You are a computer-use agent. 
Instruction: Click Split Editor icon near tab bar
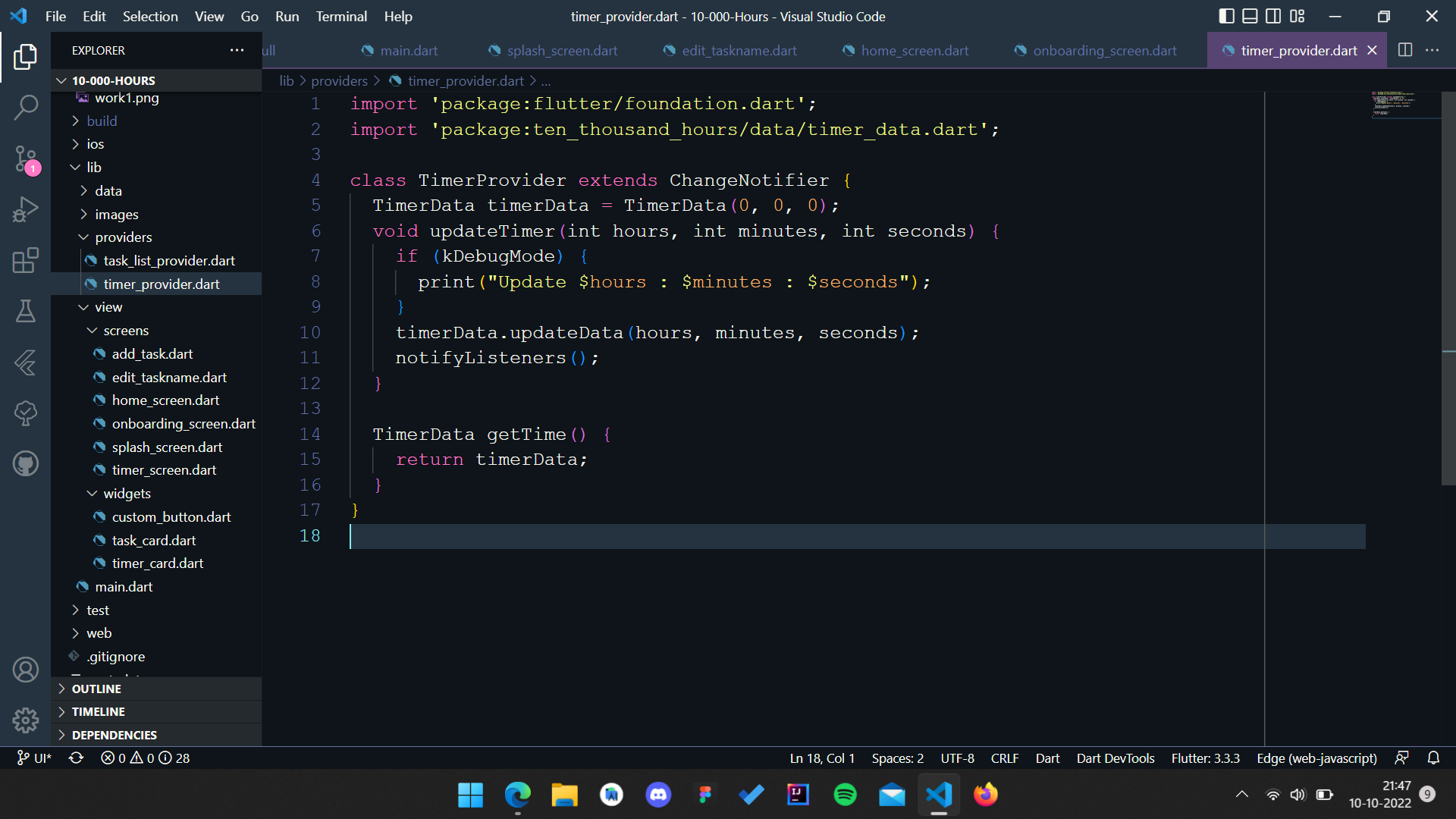[x=1405, y=50]
